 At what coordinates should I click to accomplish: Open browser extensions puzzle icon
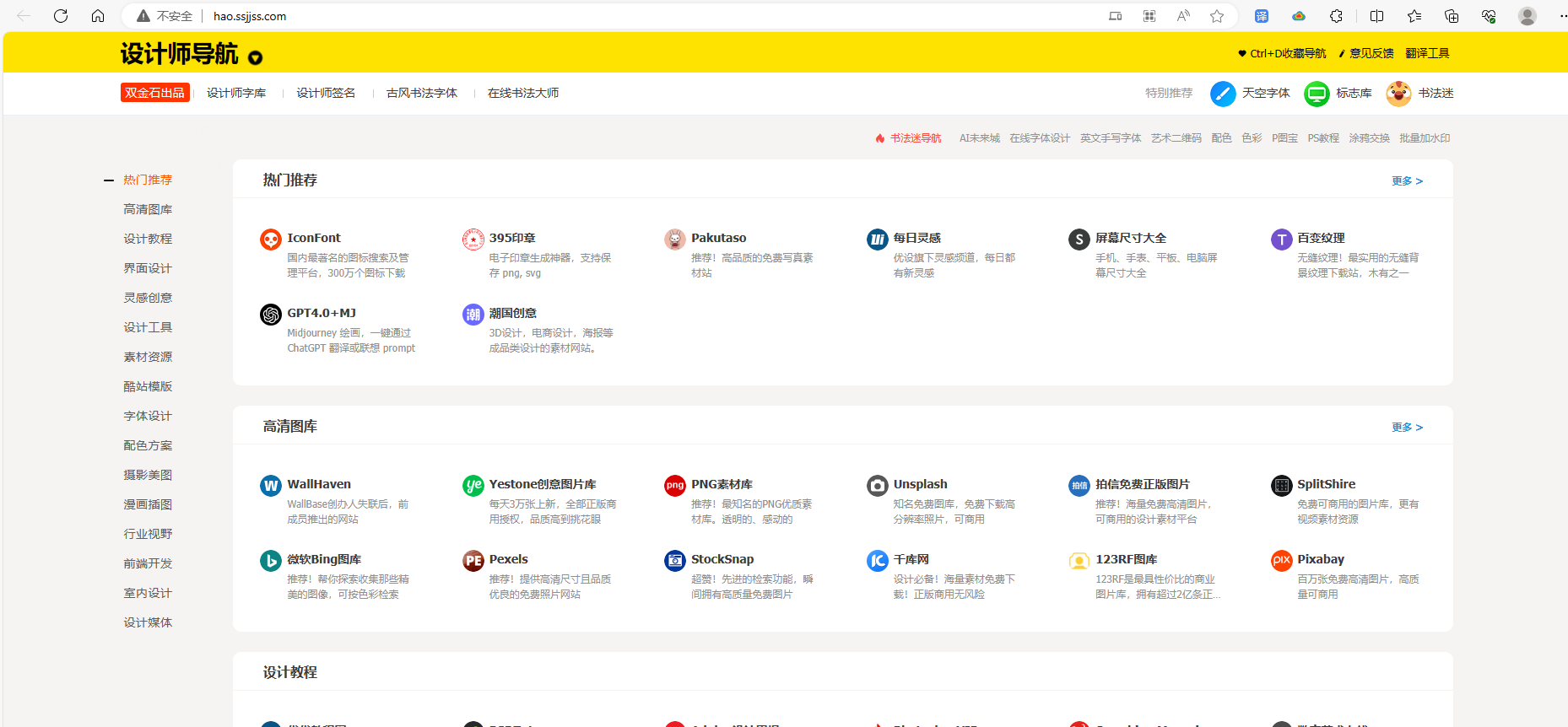tap(1336, 16)
